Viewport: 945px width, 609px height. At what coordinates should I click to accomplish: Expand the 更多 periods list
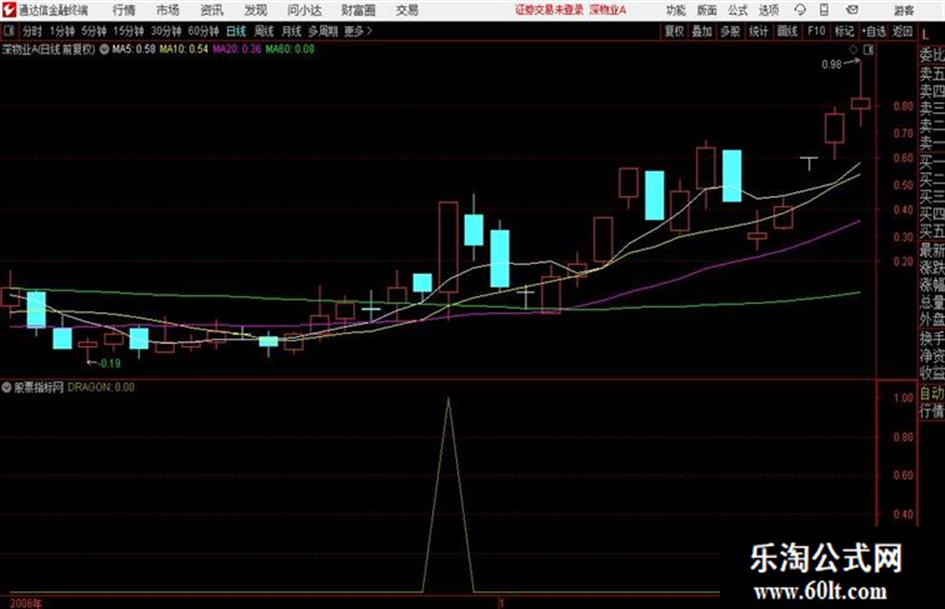pyautogui.click(x=358, y=31)
